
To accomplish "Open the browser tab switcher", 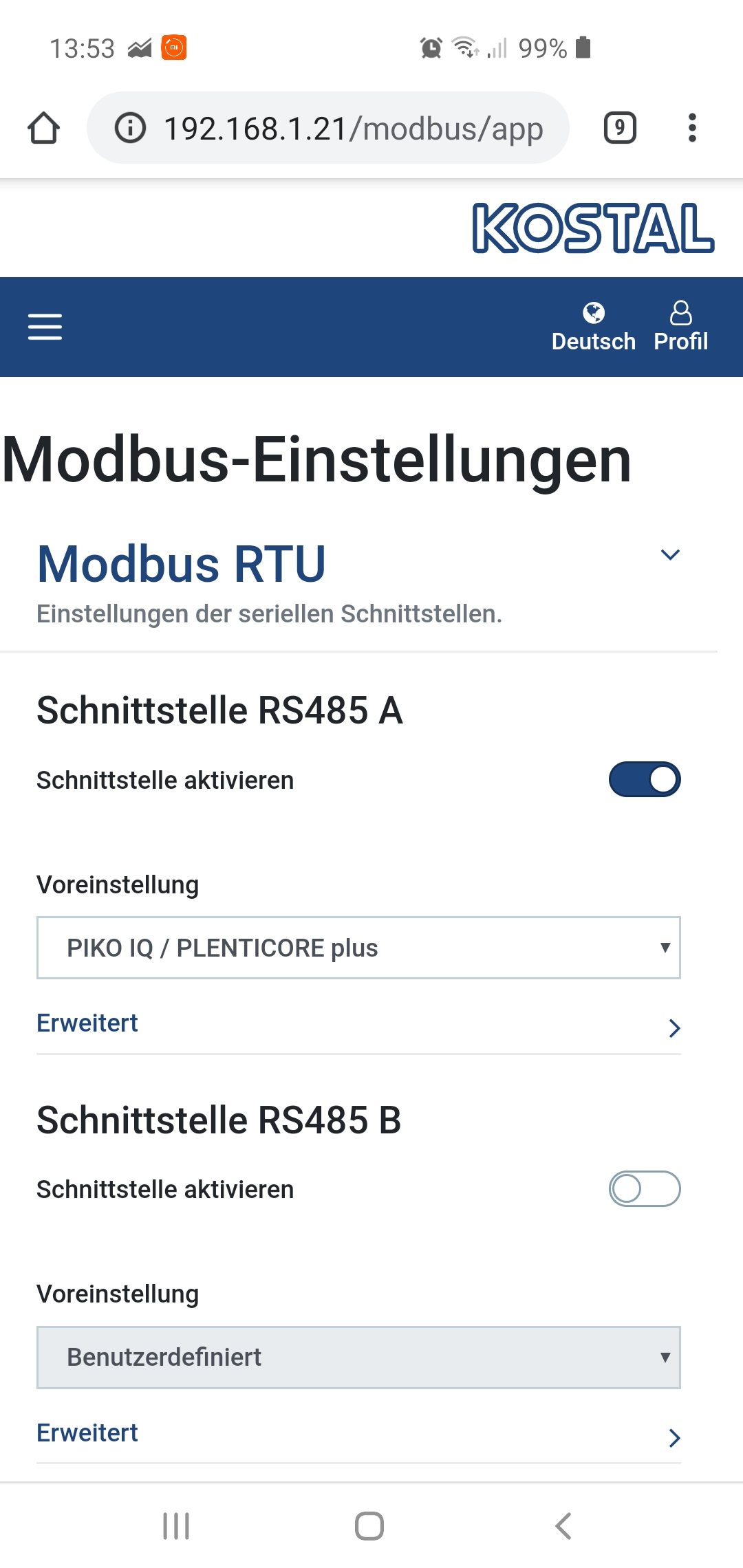I will (620, 128).
